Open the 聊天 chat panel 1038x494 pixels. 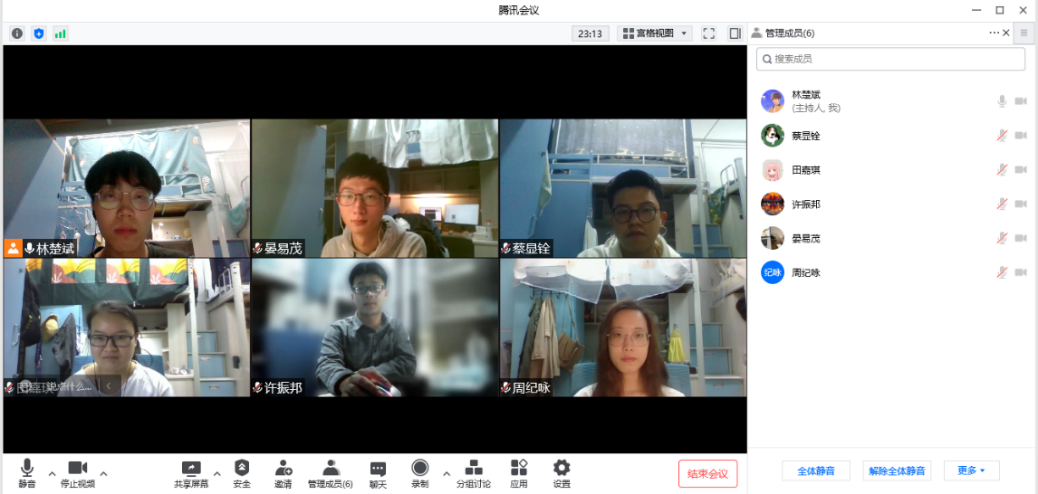pos(377,473)
